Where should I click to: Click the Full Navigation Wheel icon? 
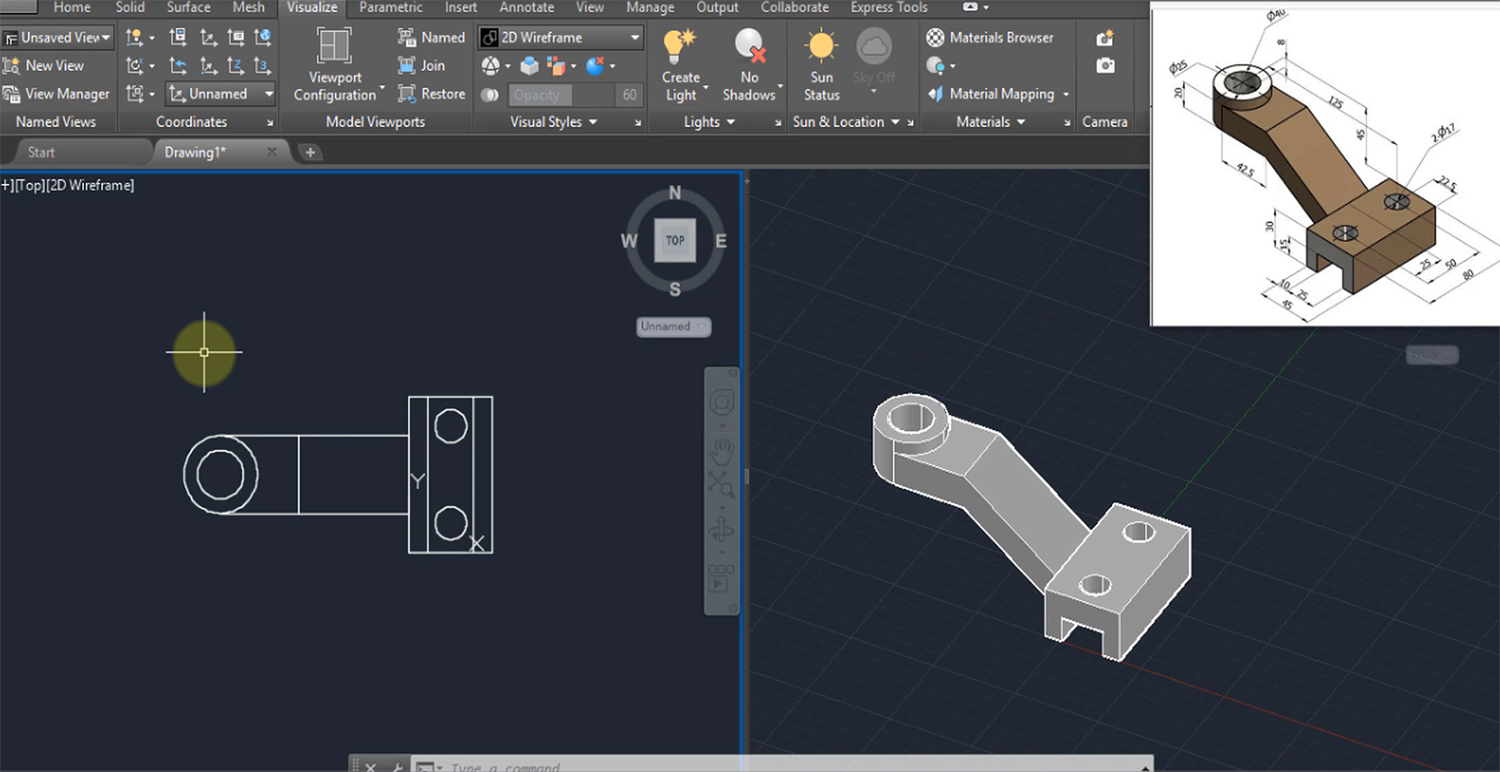click(722, 403)
